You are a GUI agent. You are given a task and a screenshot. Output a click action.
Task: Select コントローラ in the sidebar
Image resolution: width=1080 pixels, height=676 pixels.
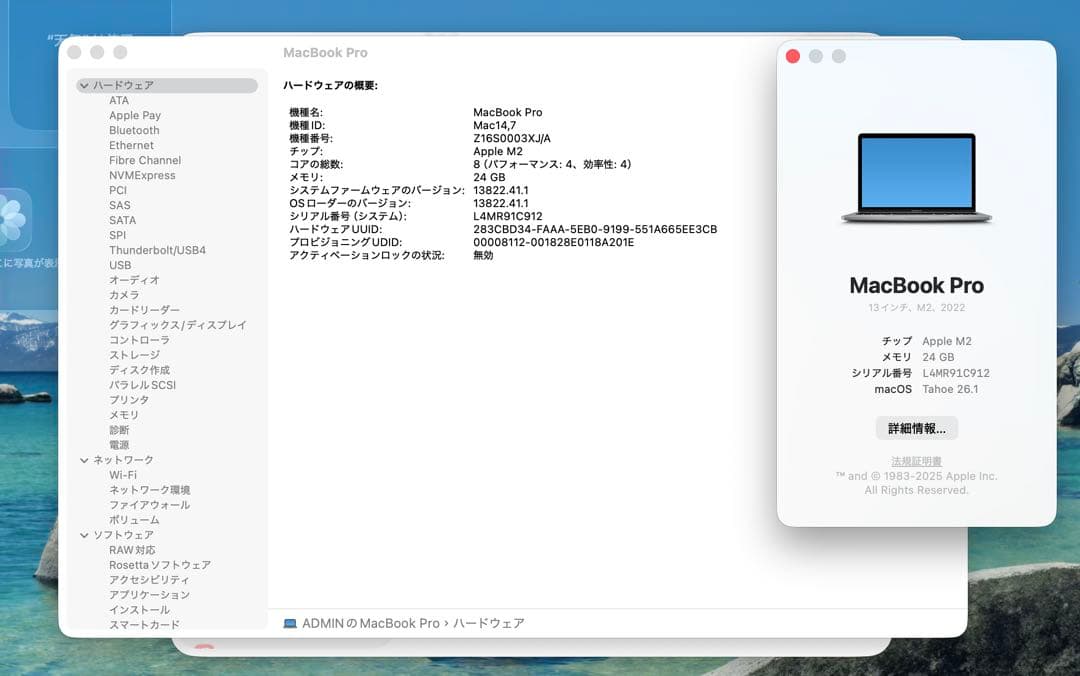click(139, 340)
